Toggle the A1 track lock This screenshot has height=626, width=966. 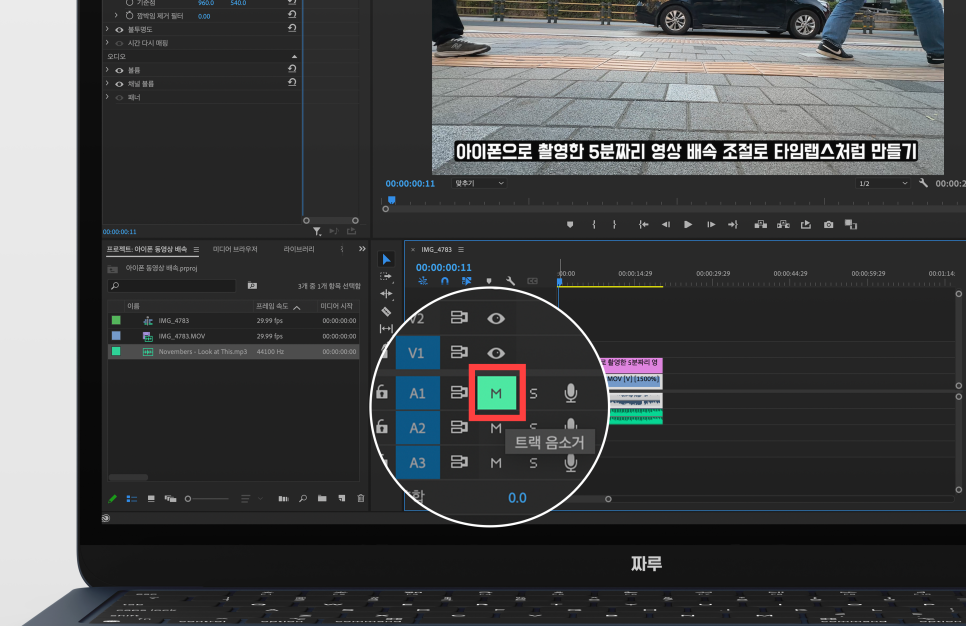(x=382, y=391)
